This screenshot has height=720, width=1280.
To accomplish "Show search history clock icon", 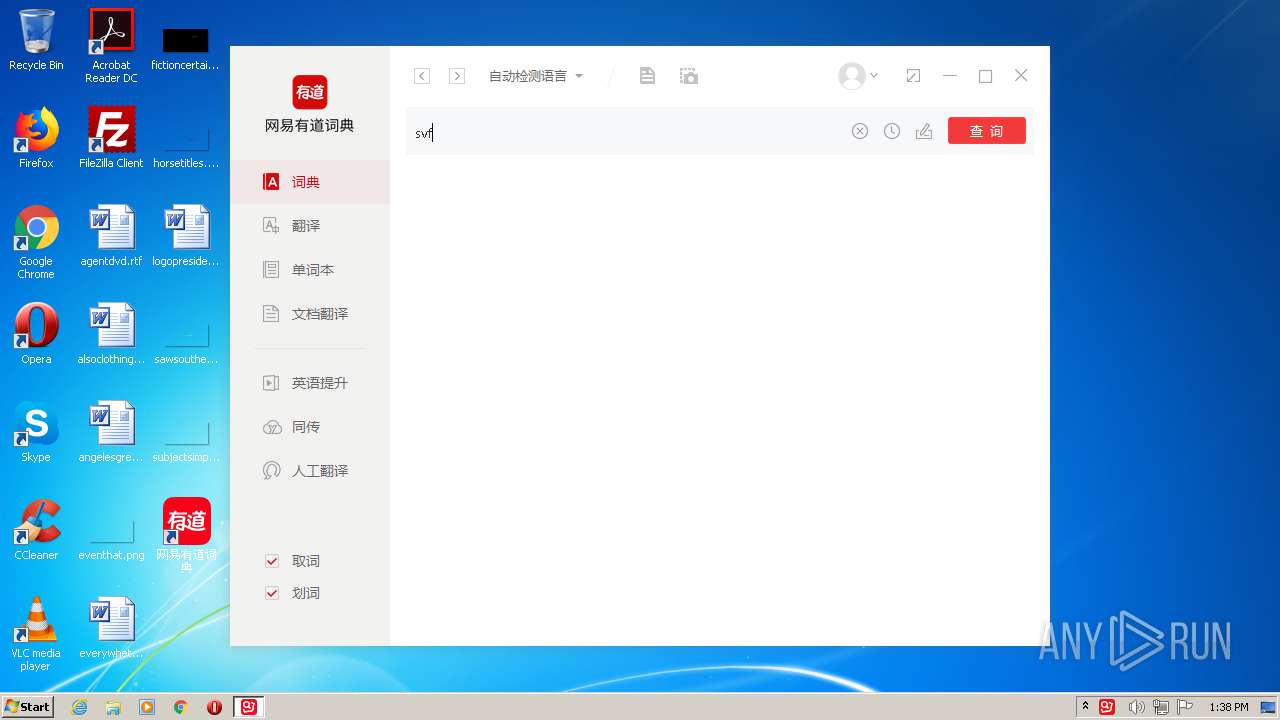I will pyautogui.click(x=892, y=131).
